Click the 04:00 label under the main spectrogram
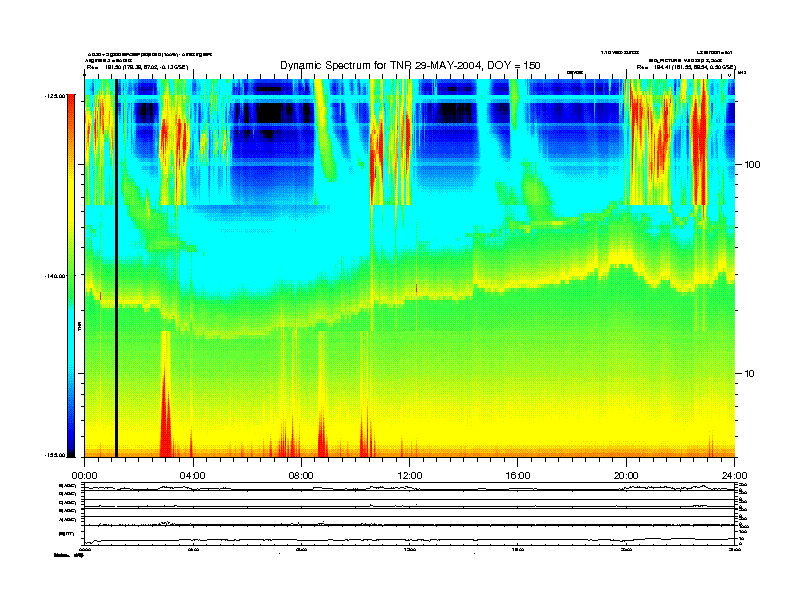This screenshot has height=612, width=792. (193, 476)
